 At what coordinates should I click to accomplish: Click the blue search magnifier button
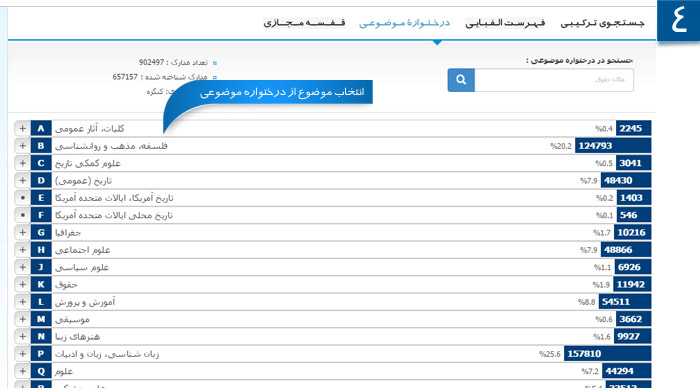[461, 80]
